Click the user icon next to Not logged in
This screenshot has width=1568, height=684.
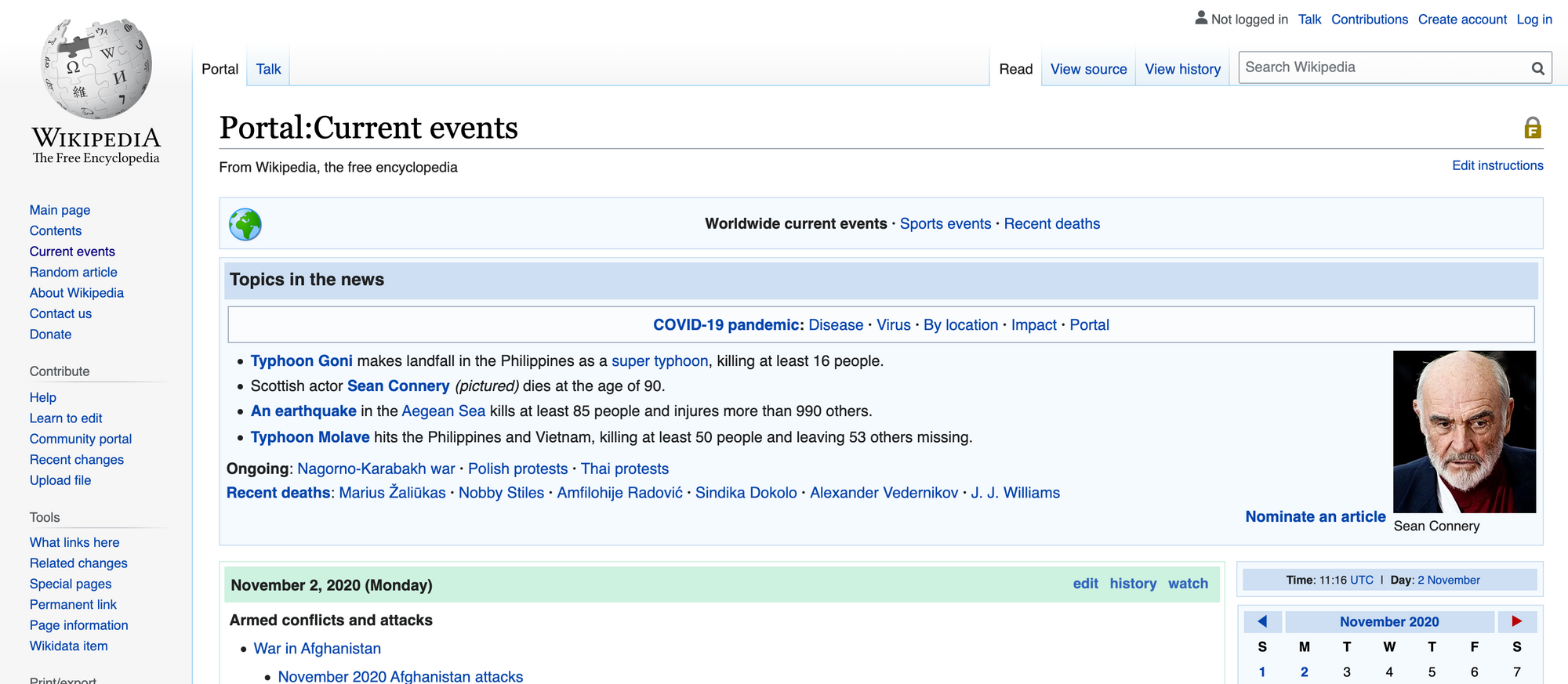click(x=1201, y=18)
